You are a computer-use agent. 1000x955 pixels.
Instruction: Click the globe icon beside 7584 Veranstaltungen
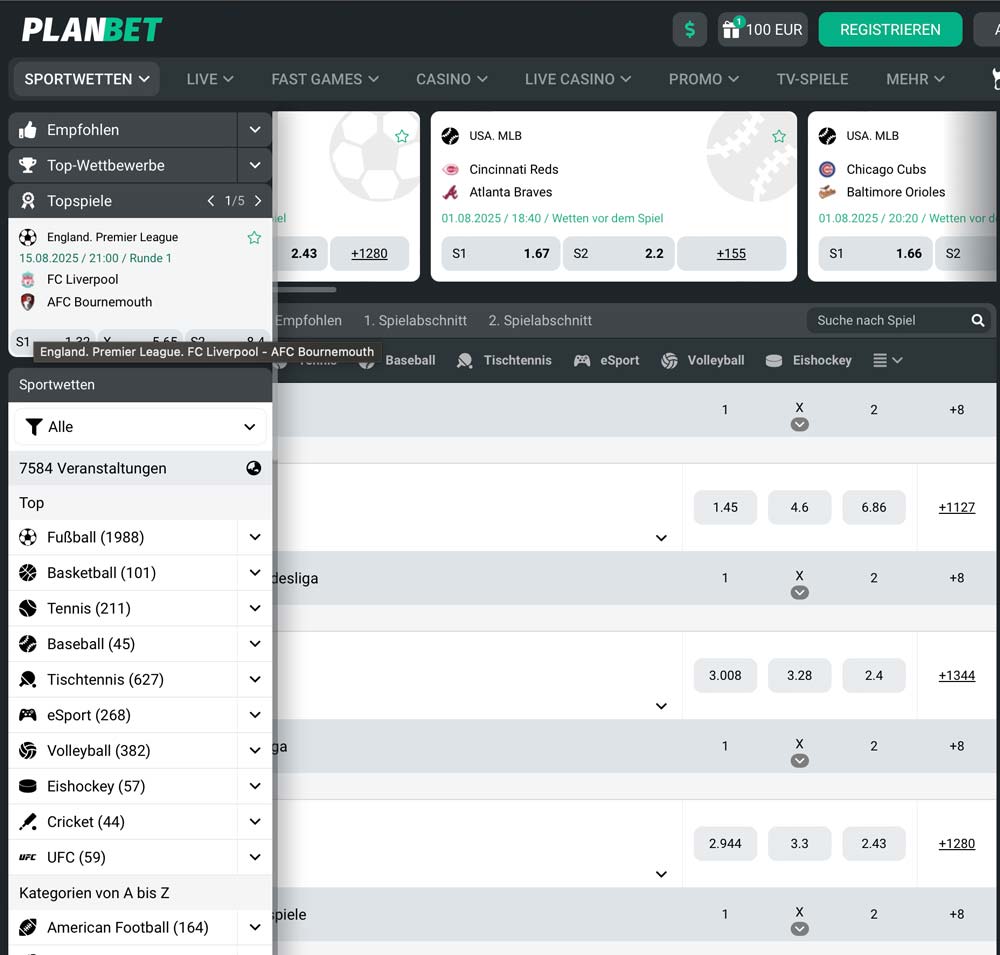click(x=254, y=468)
